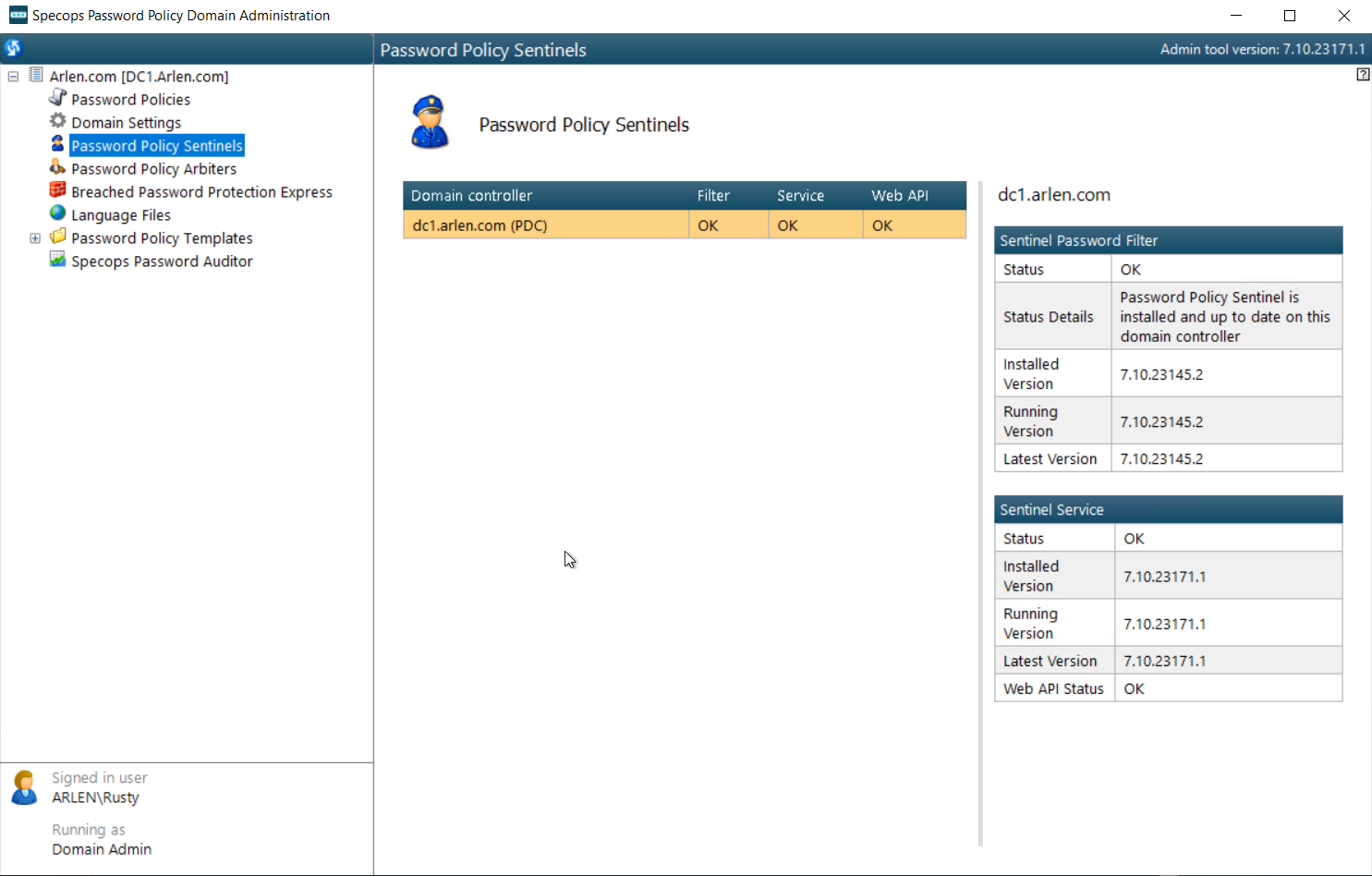
Task: Click the Service Installed Version value 7.10.23171.1
Action: coord(1164,577)
